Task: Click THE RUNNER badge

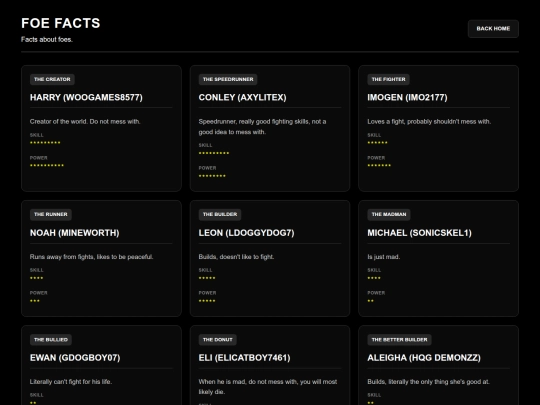Action: coord(51,214)
